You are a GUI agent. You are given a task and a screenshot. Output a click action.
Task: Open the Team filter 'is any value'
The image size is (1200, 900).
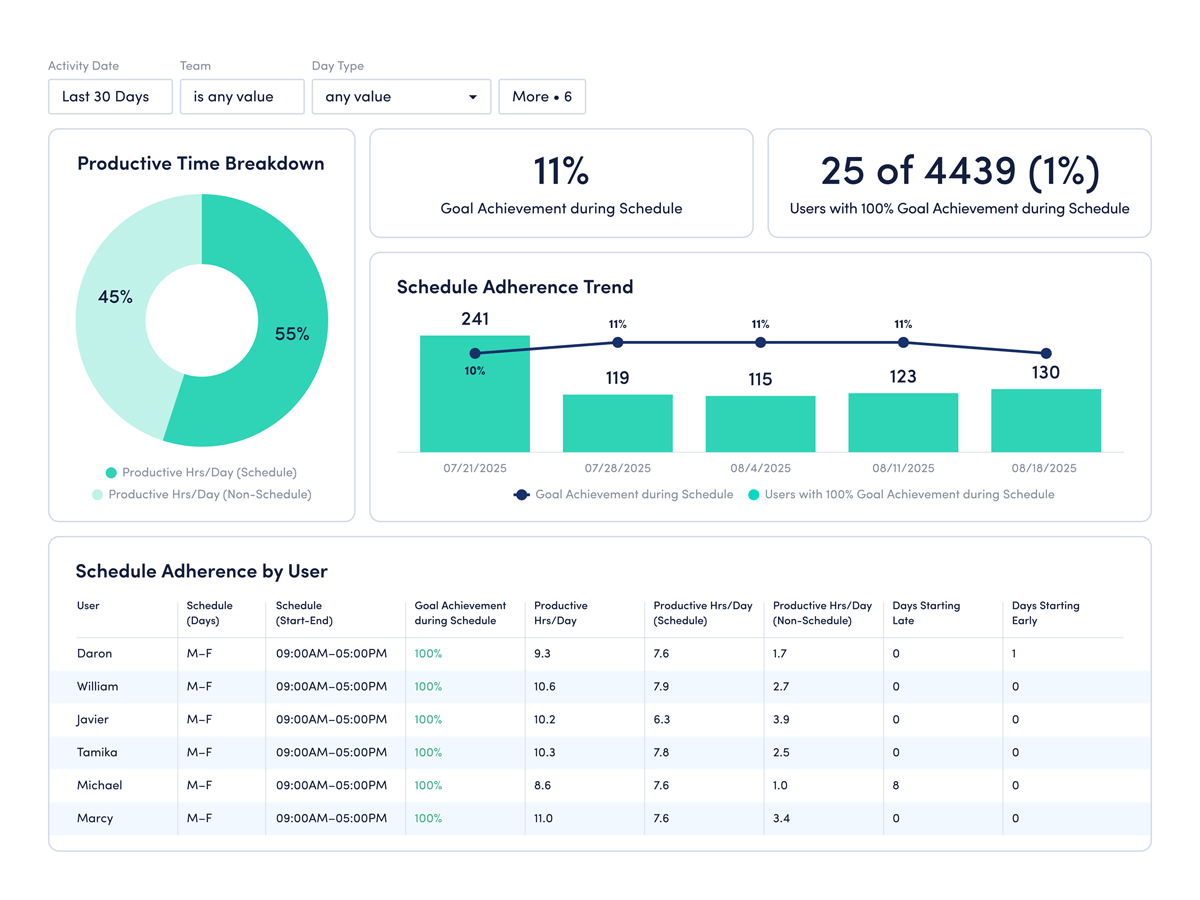pyautogui.click(x=242, y=97)
